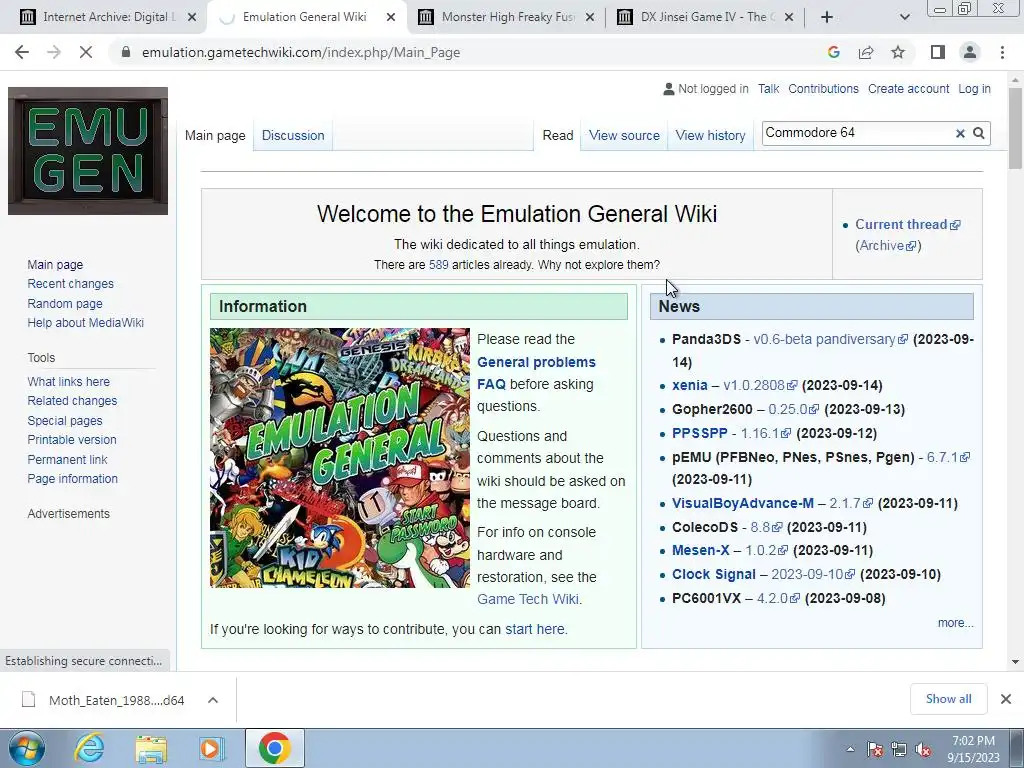Viewport: 1024px width, 768px height.
Task: Open the Chrome profile avatar icon
Action: click(970, 52)
